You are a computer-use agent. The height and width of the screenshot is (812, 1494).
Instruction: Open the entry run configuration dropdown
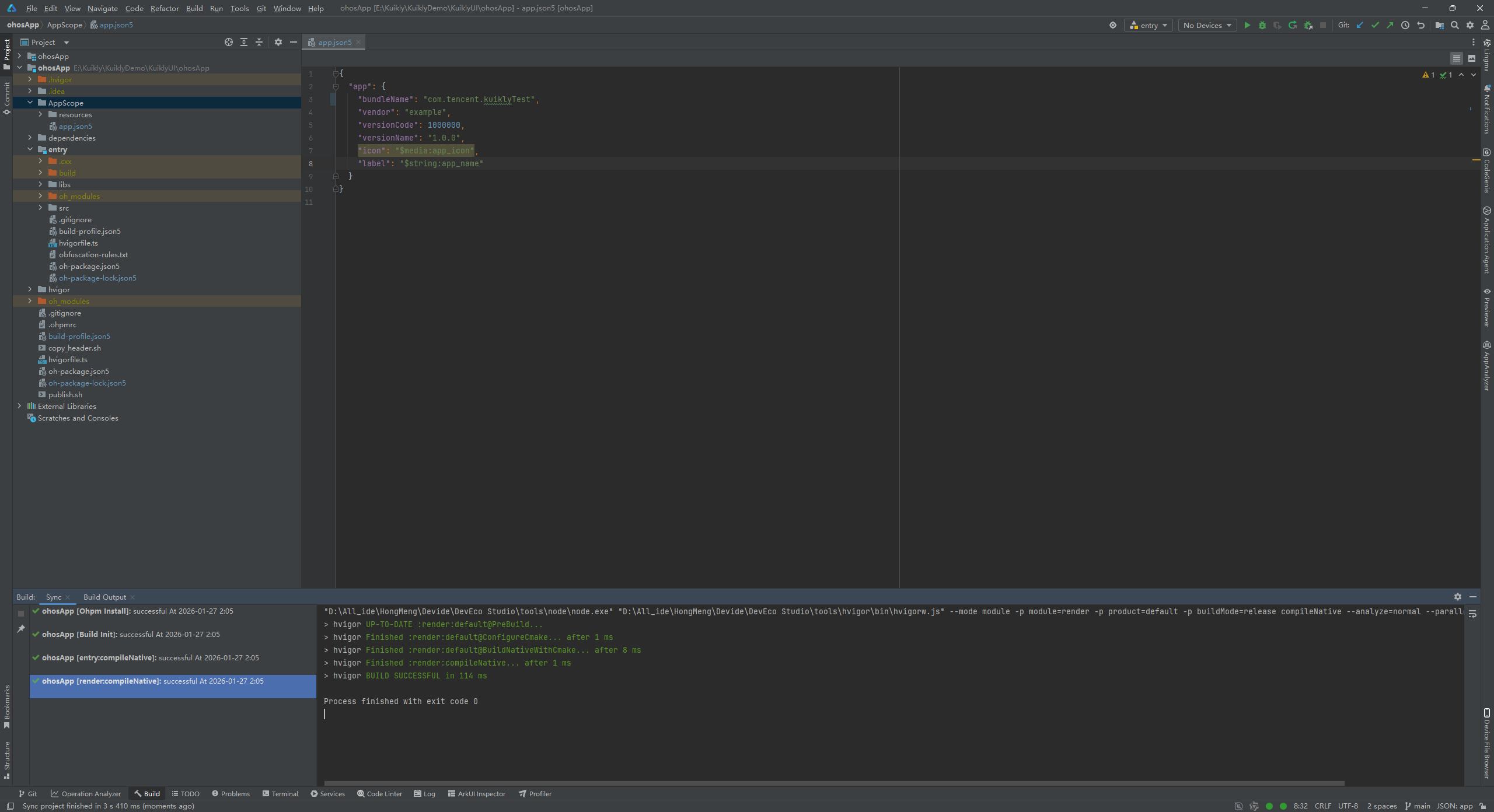pyautogui.click(x=1148, y=25)
